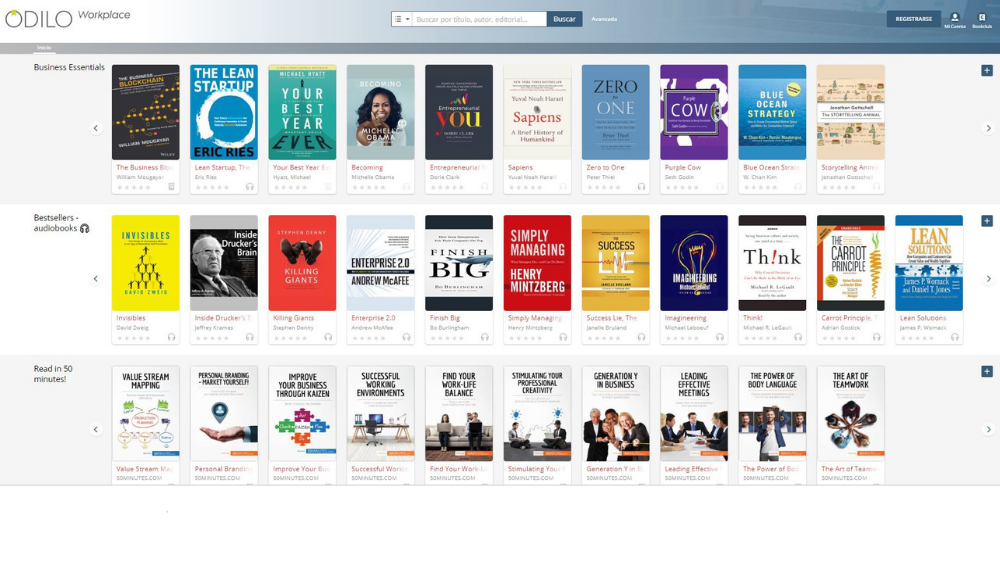Expand the Business Essentials plus icon
Viewport: 1000px width, 565px height.
pyautogui.click(x=987, y=71)
